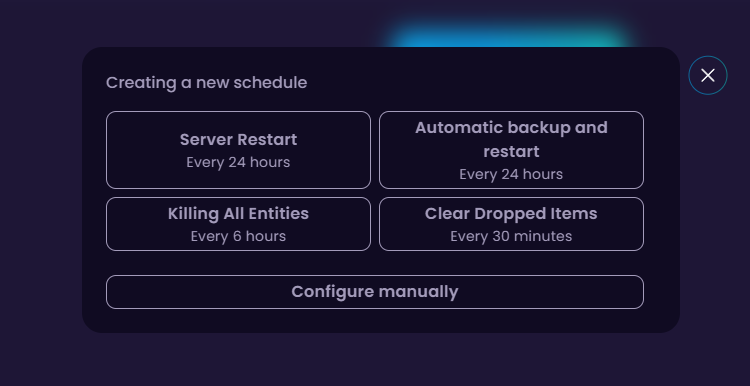The image size is (750, 386).
Task: Click "Every 24 hours" under Automatic backup
Action: 511,174
